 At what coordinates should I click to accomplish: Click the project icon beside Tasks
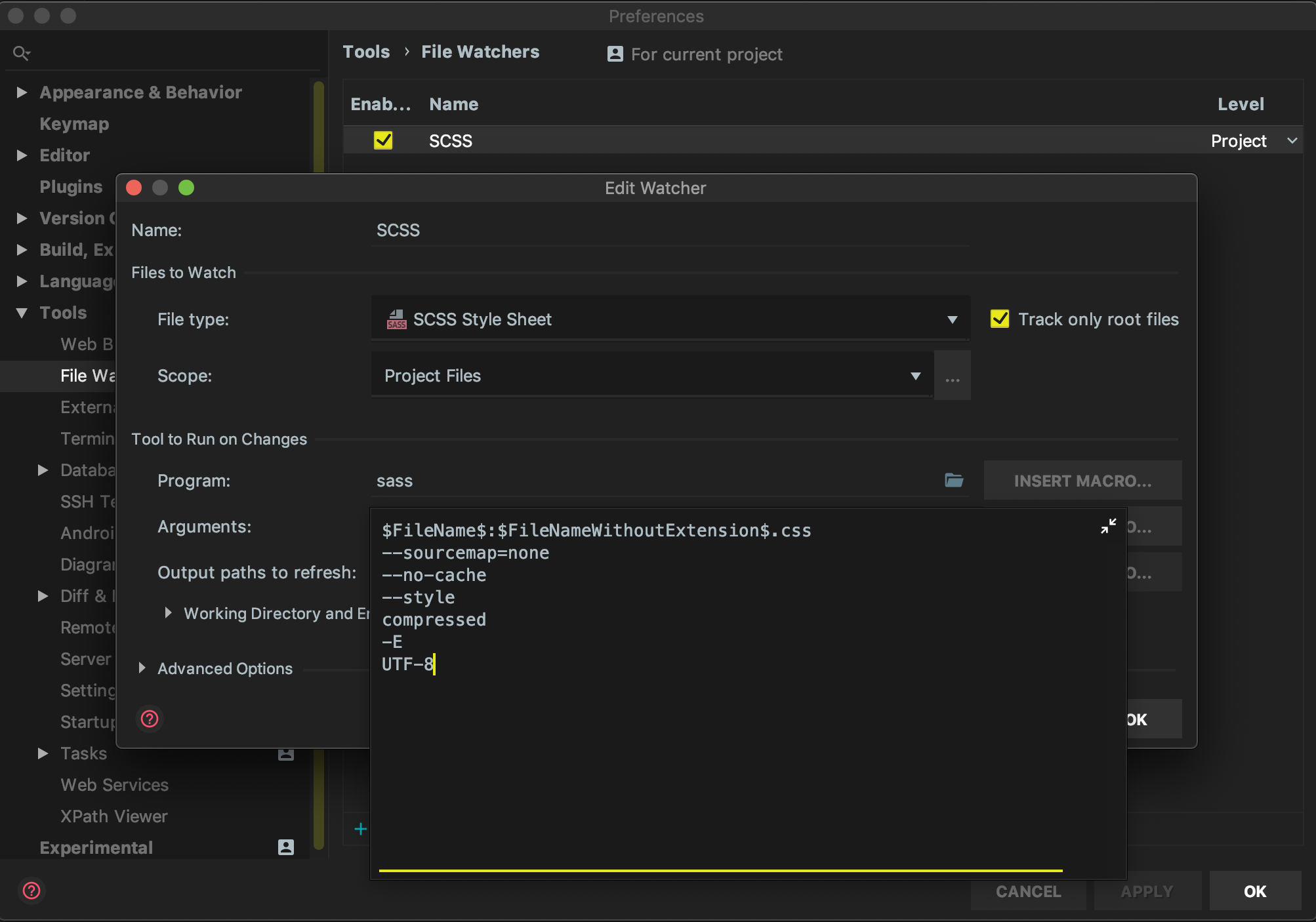286,754
